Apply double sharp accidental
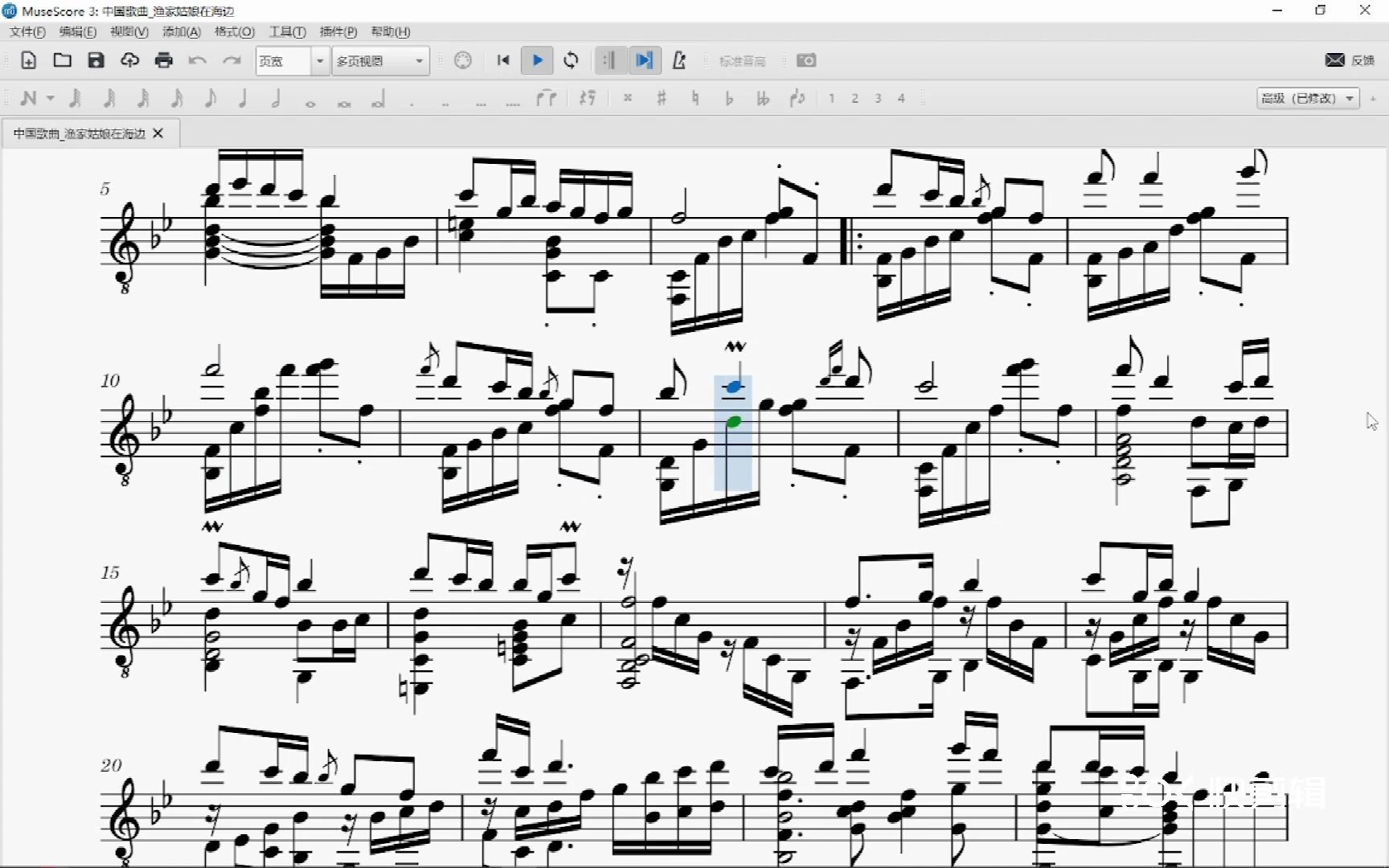1389x868 pixels. 628,98
